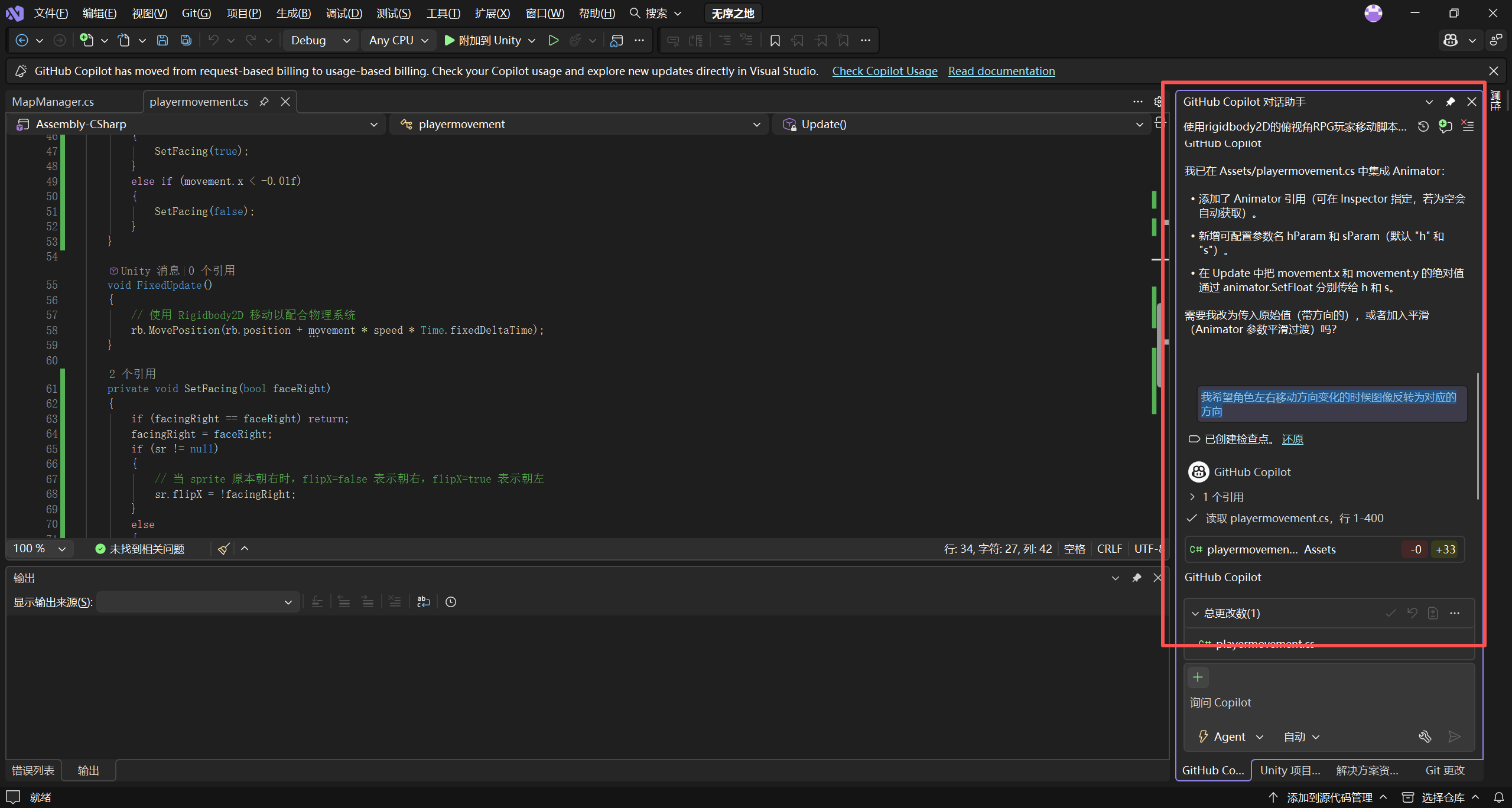Click the 询问 Copilot input field

point(1328,702)
